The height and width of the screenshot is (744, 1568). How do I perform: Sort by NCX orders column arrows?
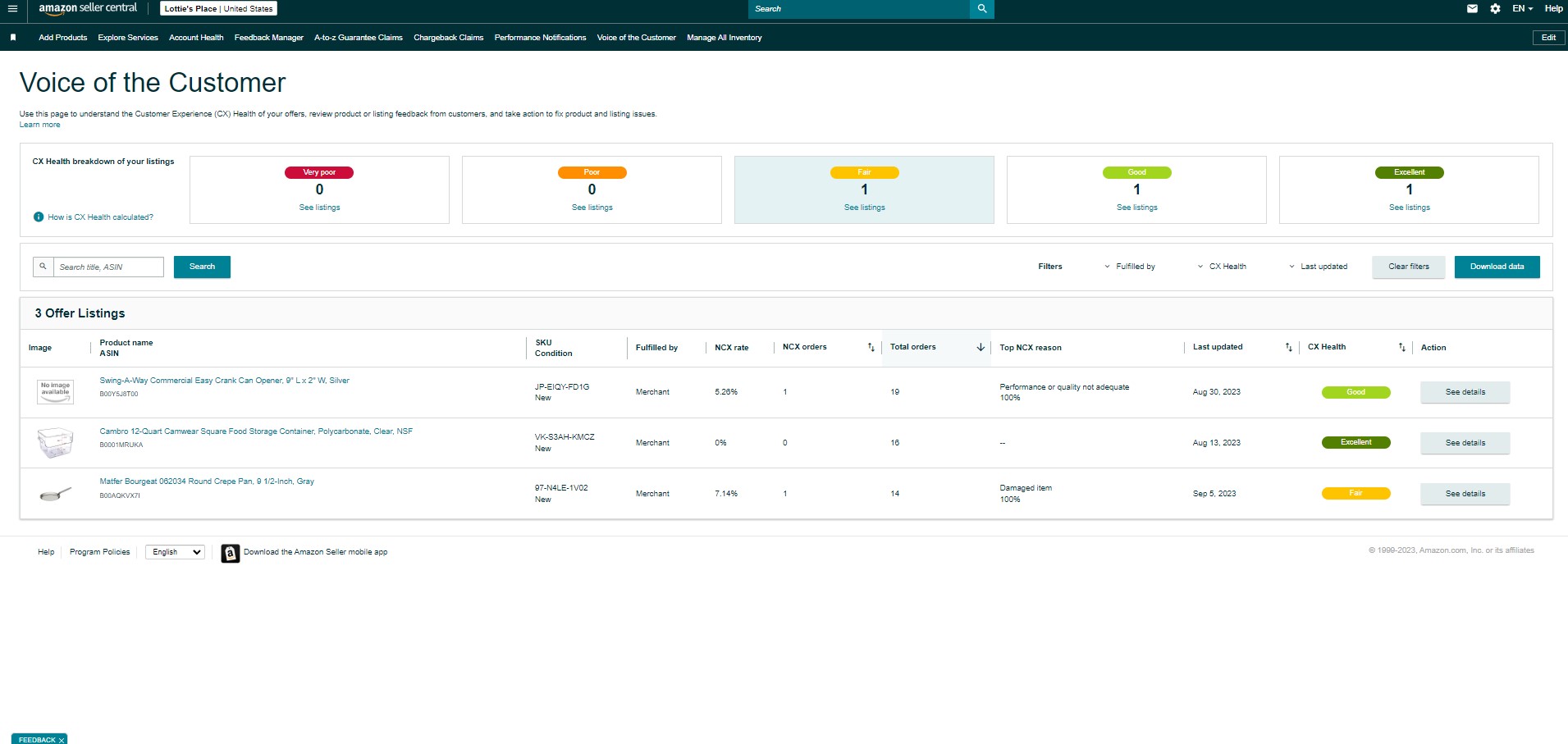coord(871,348)
